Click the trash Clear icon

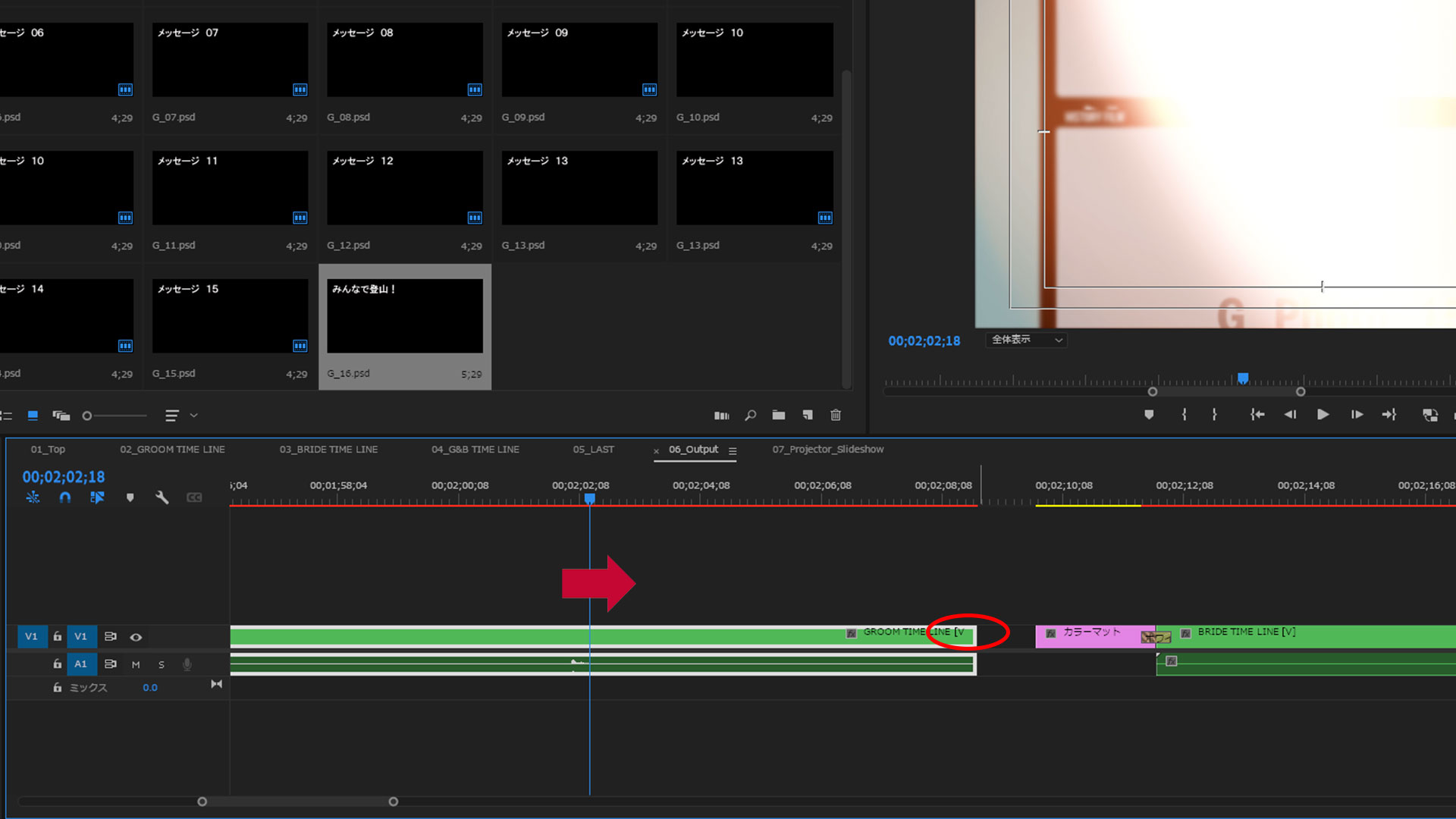tap(836, 416)
